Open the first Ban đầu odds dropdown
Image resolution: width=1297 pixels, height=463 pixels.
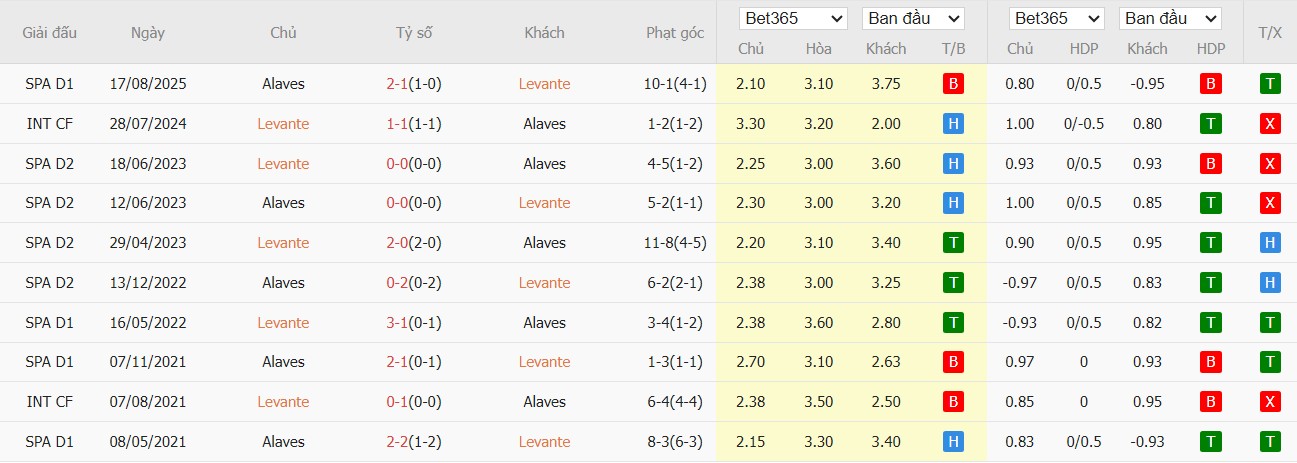click(x=912, y=19)
